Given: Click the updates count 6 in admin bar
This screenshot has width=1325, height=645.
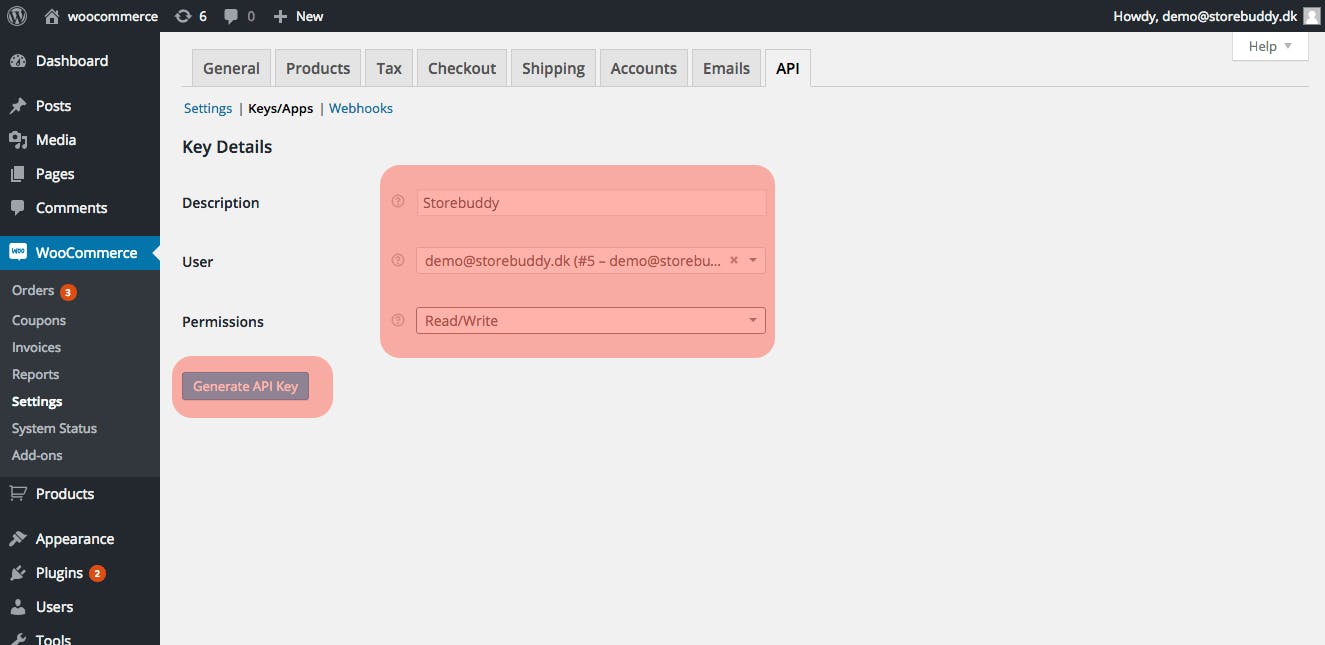Looking at the screenshot, I should click(x=203, y=16).
